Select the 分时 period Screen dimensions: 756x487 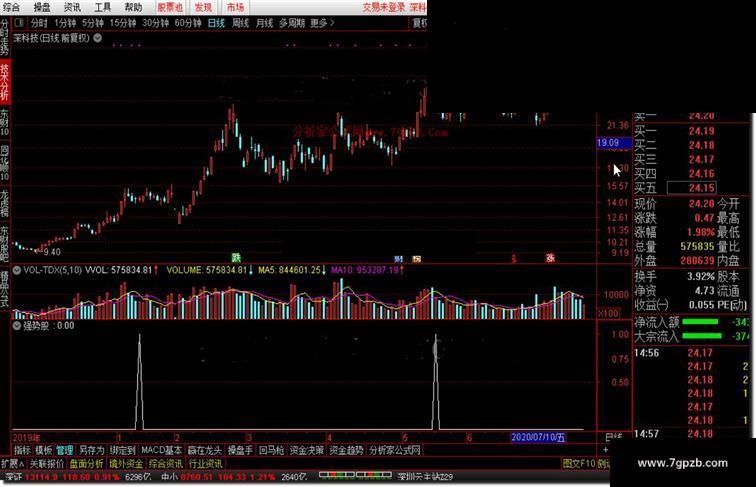click(39, 23)
